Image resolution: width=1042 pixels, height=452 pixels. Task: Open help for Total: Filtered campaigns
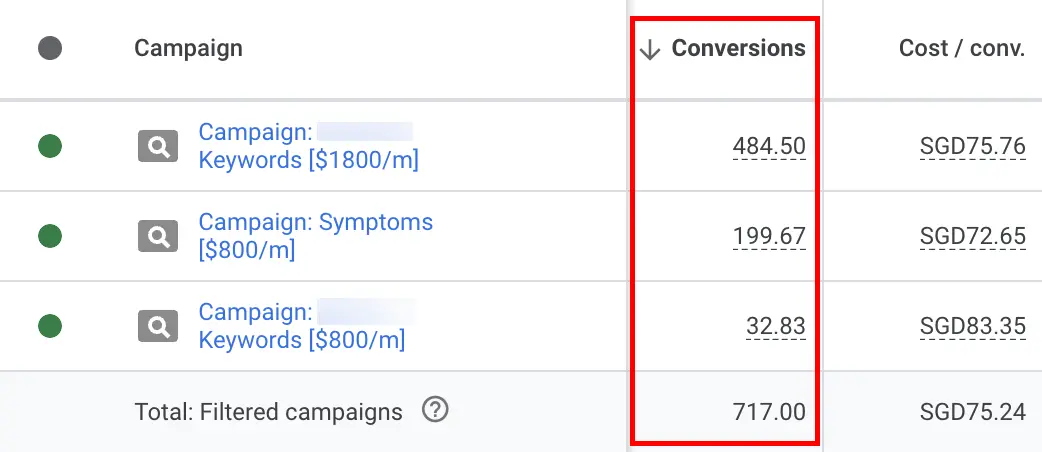click(x=434, y=410)
